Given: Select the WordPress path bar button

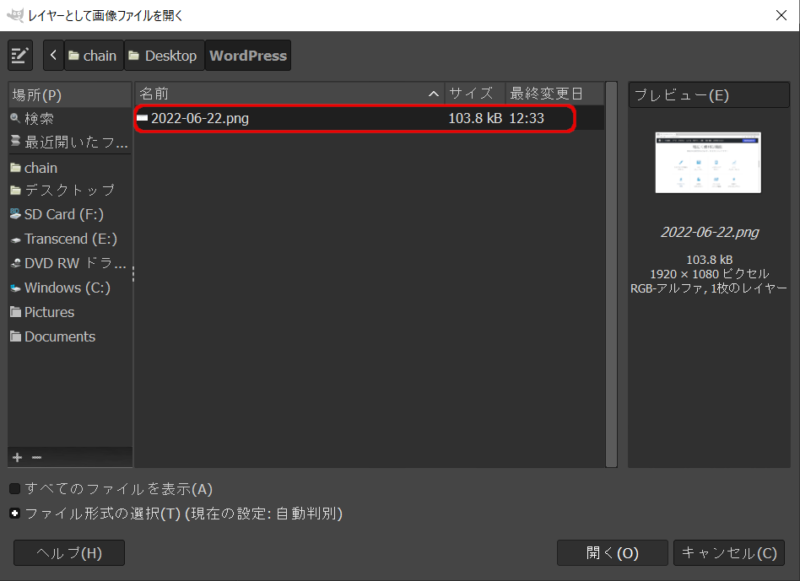Looking at the screenshot, I should click(x=248, y=55).
